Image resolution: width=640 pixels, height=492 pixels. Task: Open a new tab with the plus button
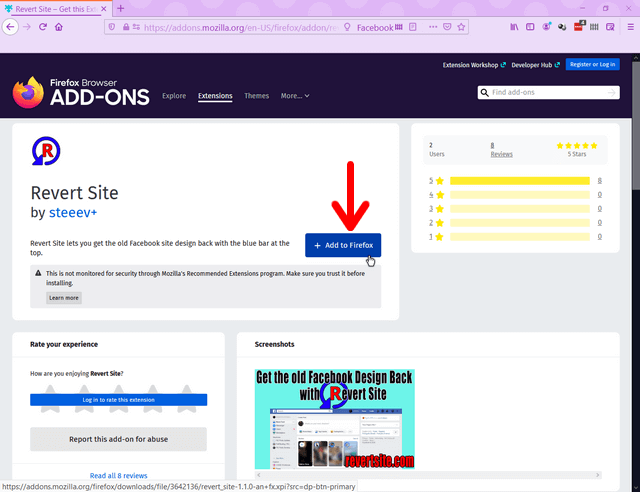point(120,8)
